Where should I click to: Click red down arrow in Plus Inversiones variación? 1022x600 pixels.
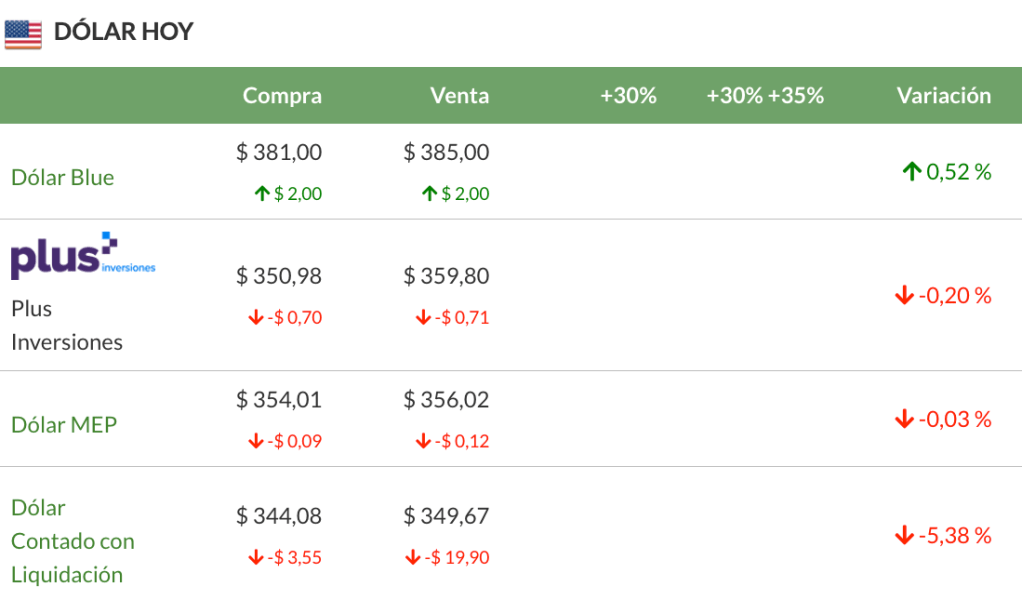click(904, 296)
